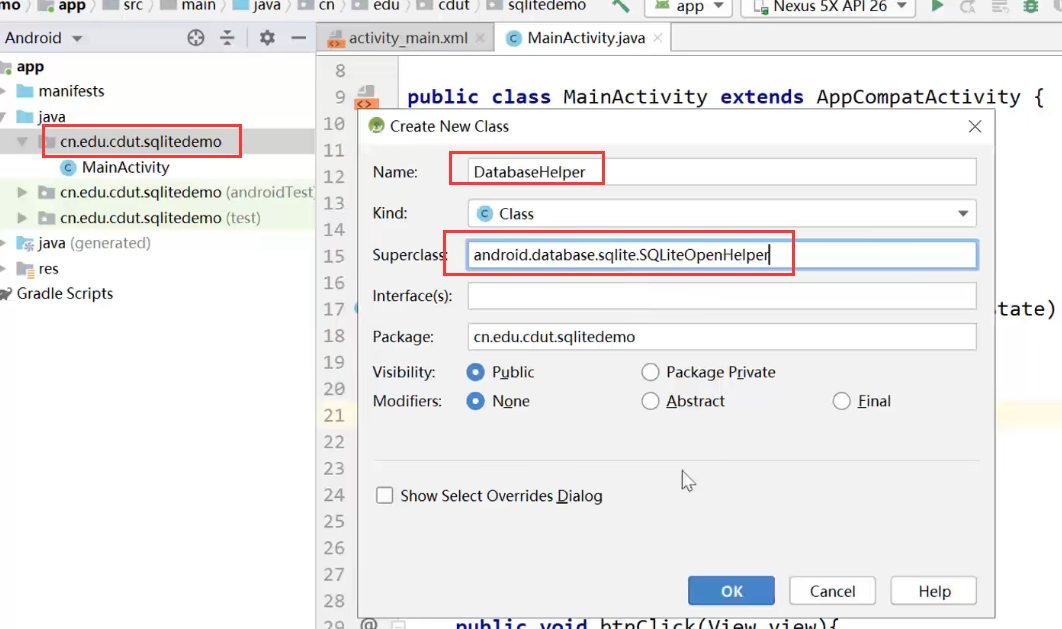Expand cn.edu.cdut.sqlitedemo (test) package
The image size is (1062, 629).
22,218
